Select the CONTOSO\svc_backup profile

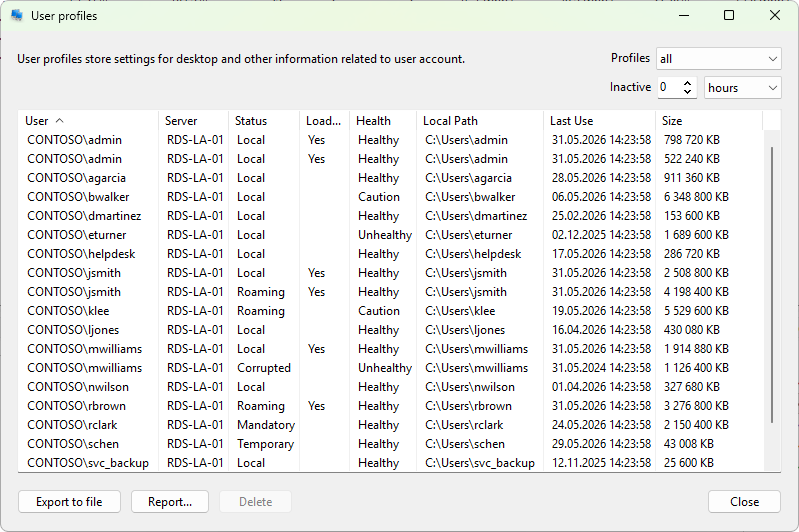(x=391, y=463)
